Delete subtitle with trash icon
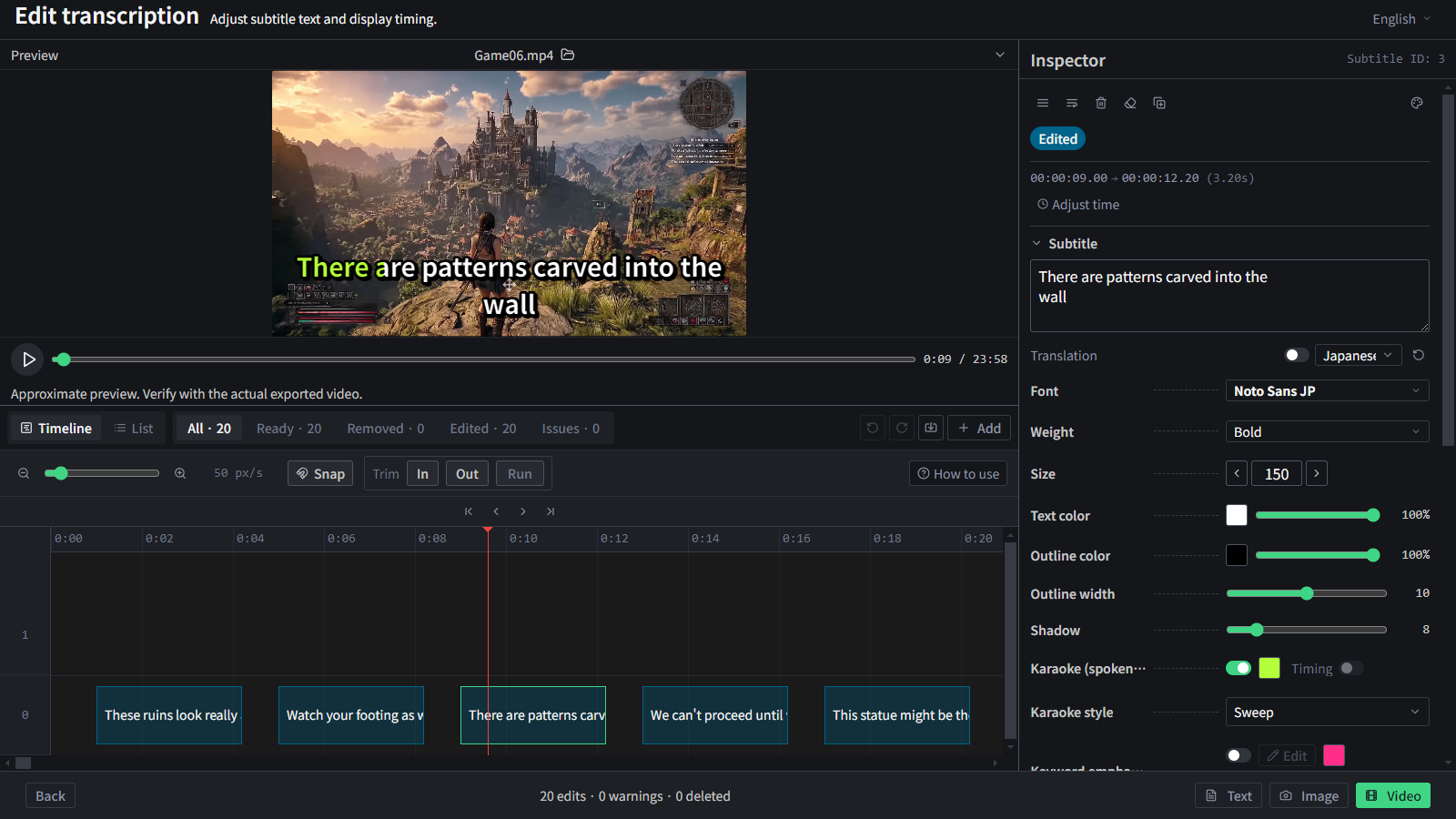The height and width of the screenshot is (819, 1456). tap(1101, 103)
